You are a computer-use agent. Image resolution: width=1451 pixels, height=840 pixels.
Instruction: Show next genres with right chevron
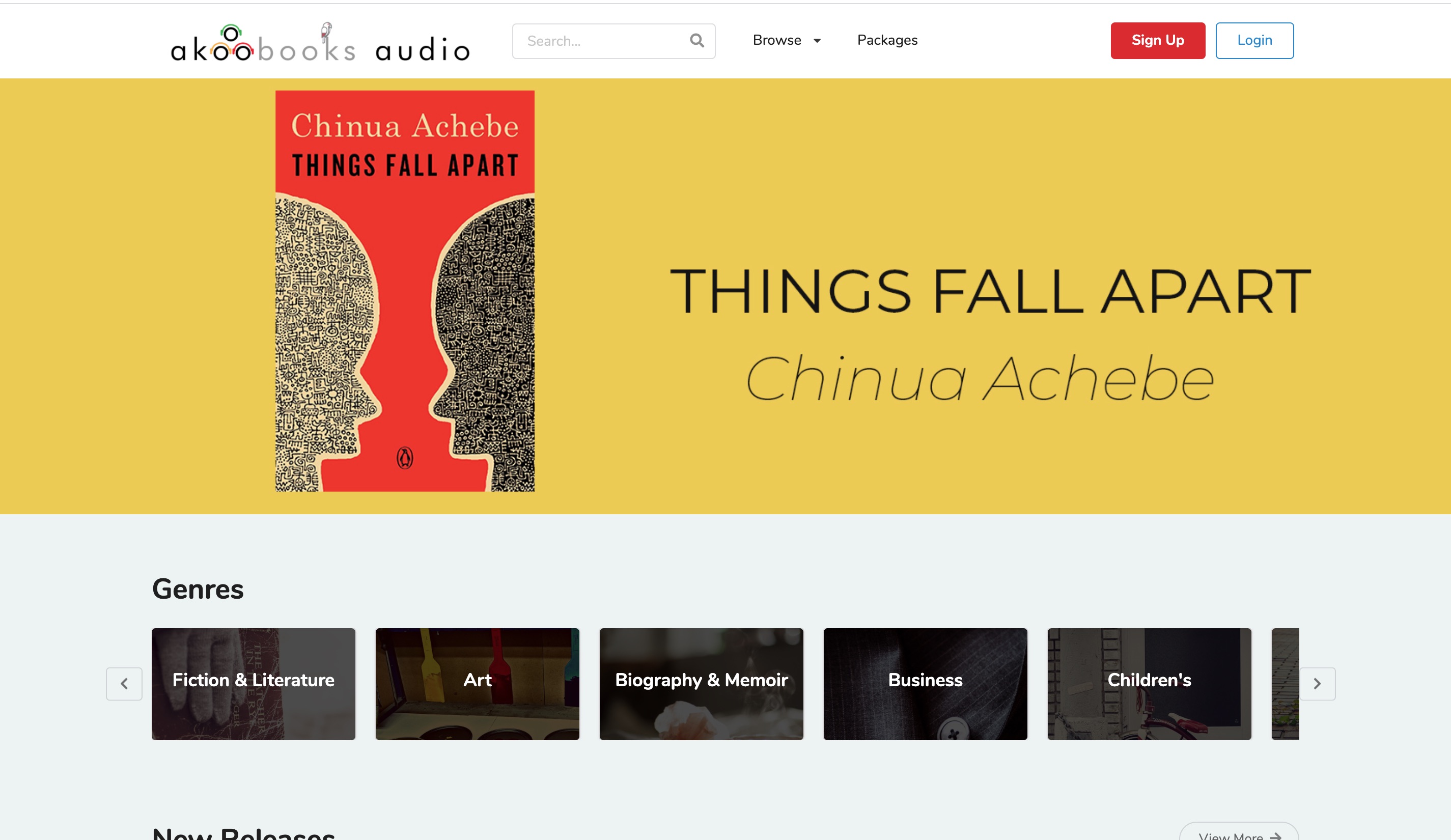point(1317,683)
